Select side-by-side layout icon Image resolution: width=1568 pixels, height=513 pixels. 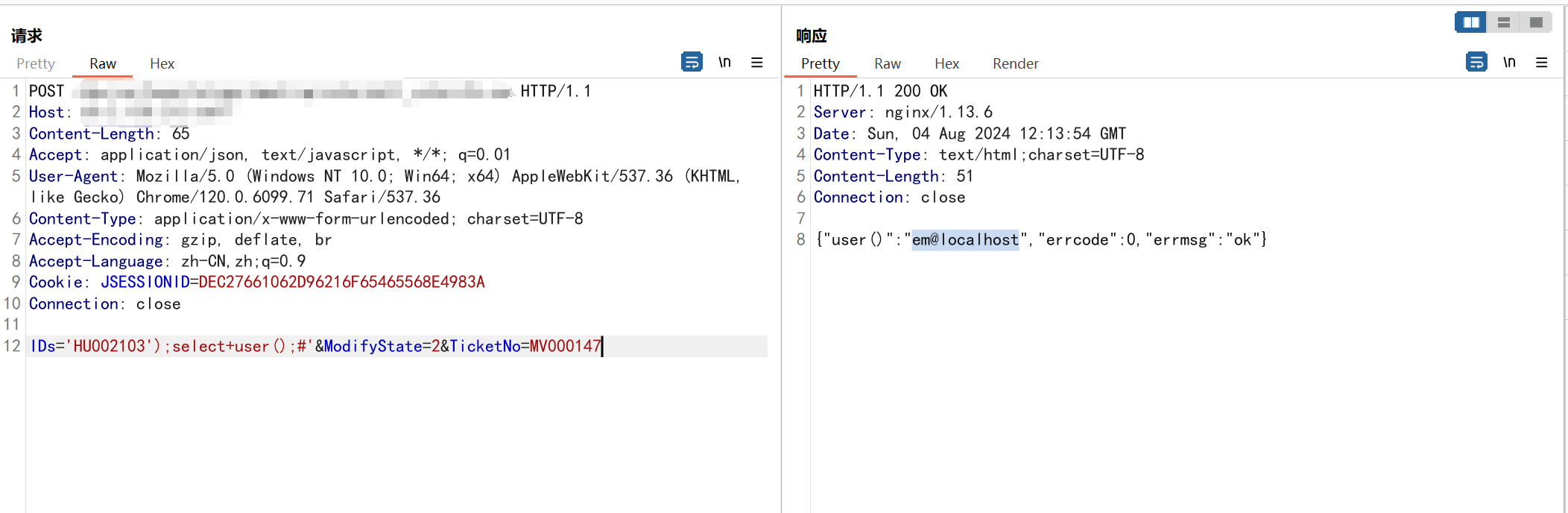(x=1470, y=22)
